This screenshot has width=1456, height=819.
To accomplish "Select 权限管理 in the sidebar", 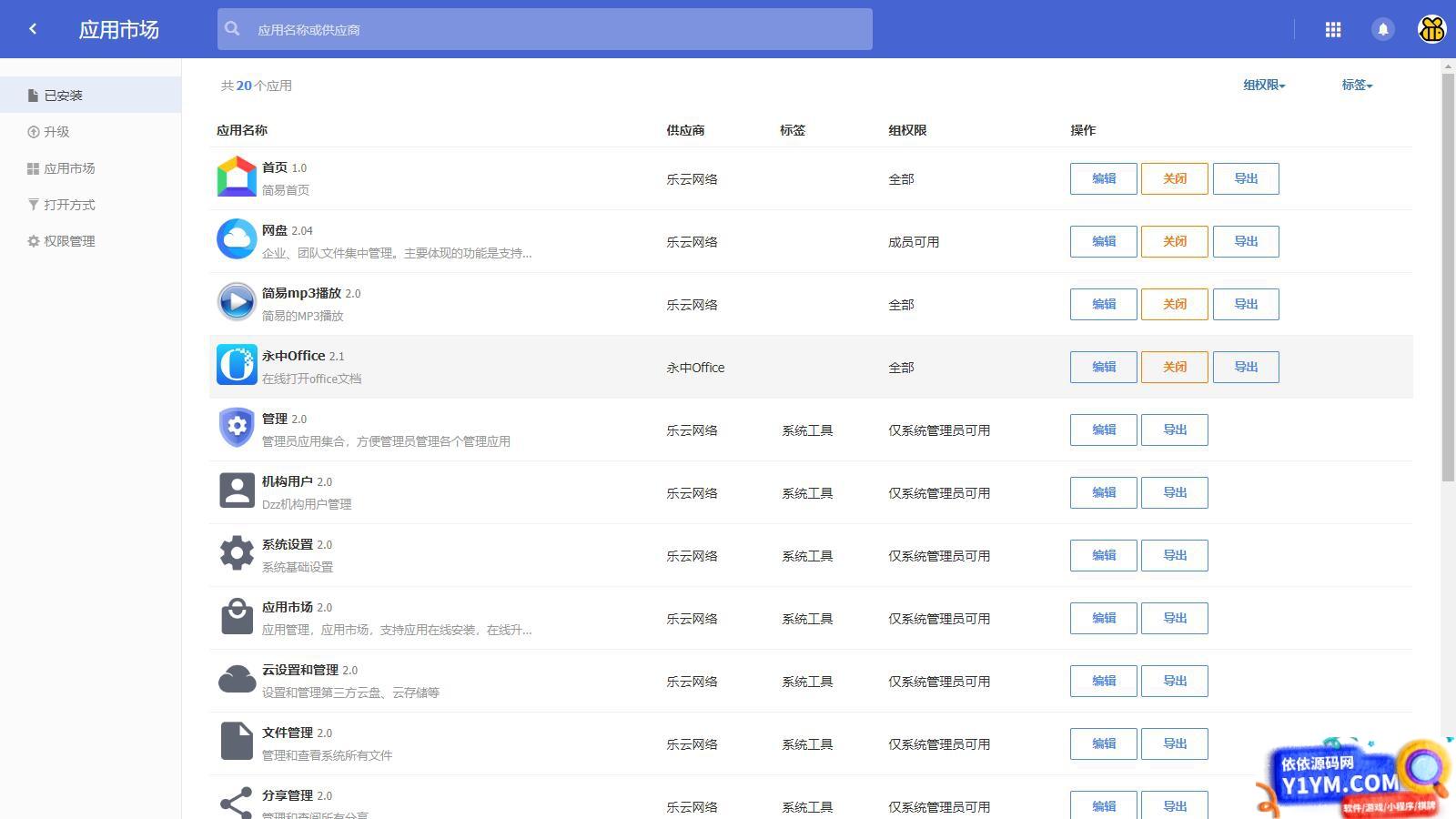I will coord(91,241).
